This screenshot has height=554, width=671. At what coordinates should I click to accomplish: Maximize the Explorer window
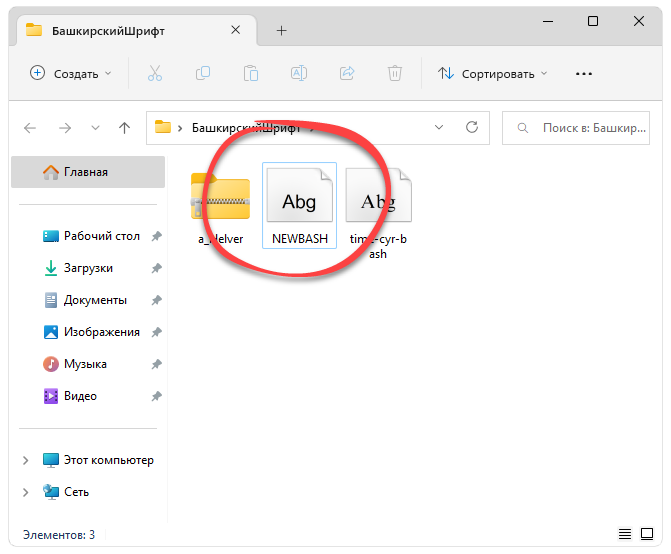(593, 21)
